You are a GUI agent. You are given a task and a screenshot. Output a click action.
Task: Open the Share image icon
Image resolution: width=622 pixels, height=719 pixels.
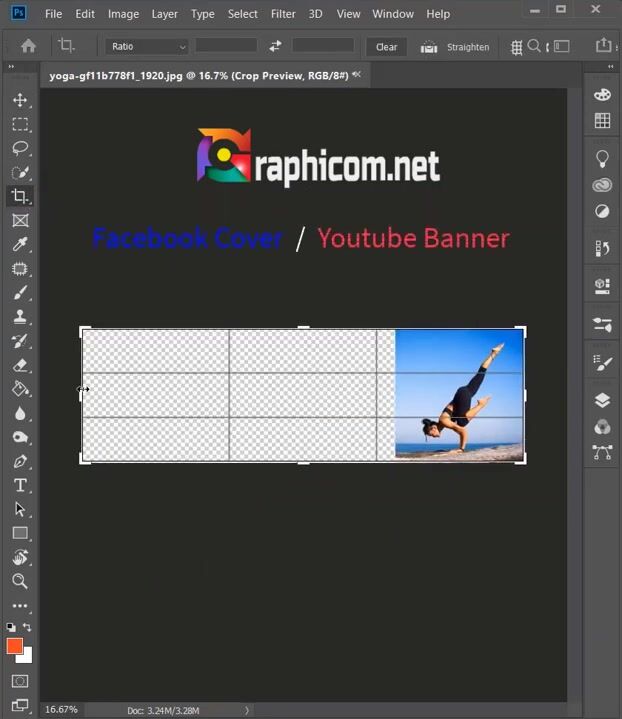pyautogui.click(x=604, y=45)
